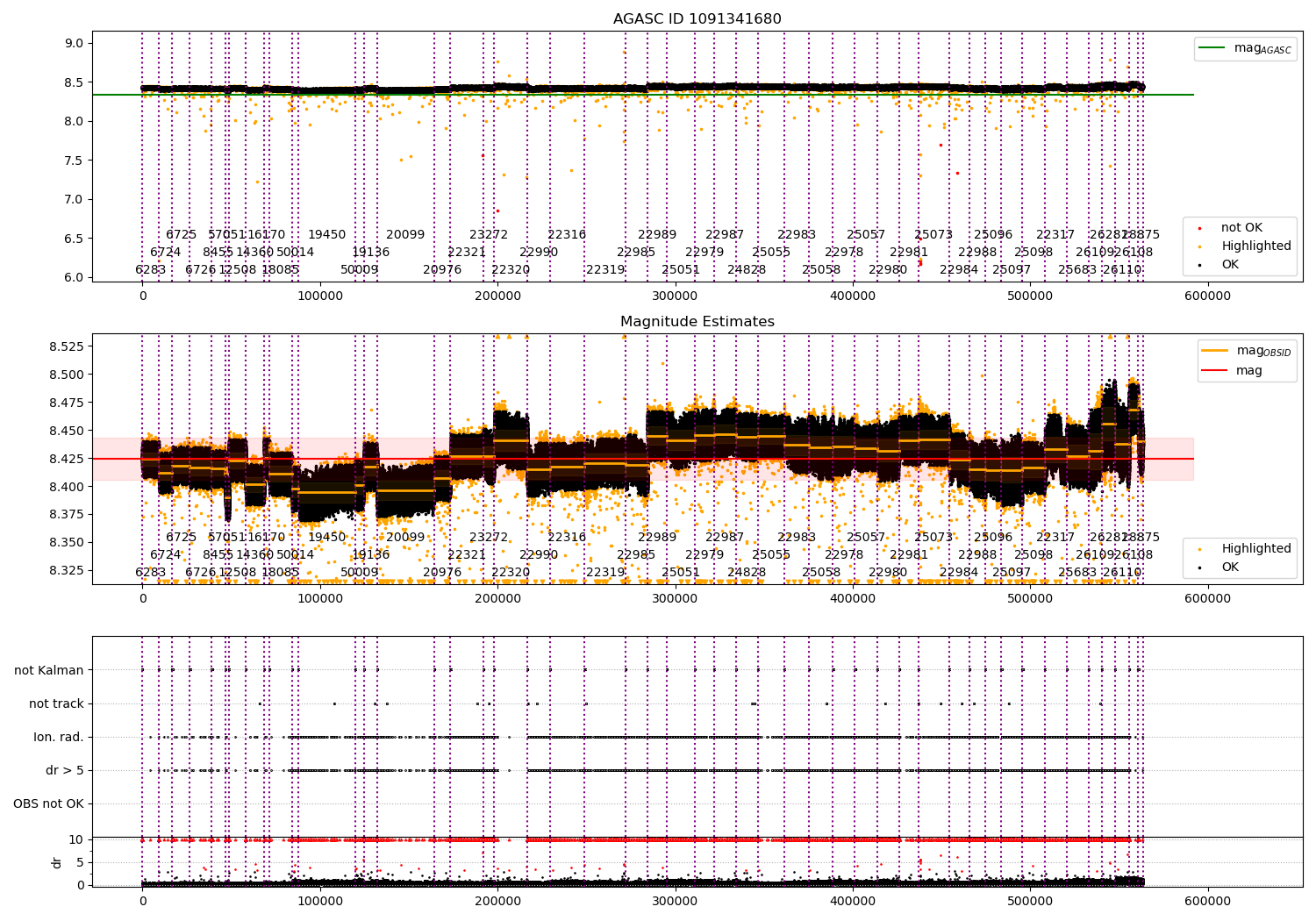Select the mag AGASC legend entry in top plot
Image resolution: width=1316 pixels, height=921 pixels.
[1246, 48]
